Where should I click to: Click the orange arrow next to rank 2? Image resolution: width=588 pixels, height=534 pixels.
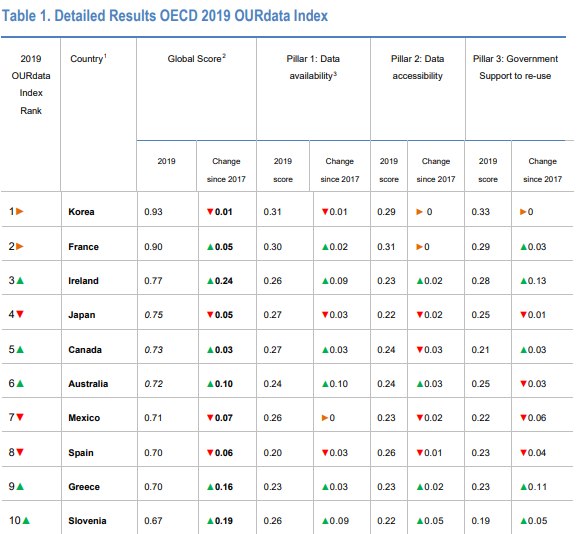coord(20,246)
